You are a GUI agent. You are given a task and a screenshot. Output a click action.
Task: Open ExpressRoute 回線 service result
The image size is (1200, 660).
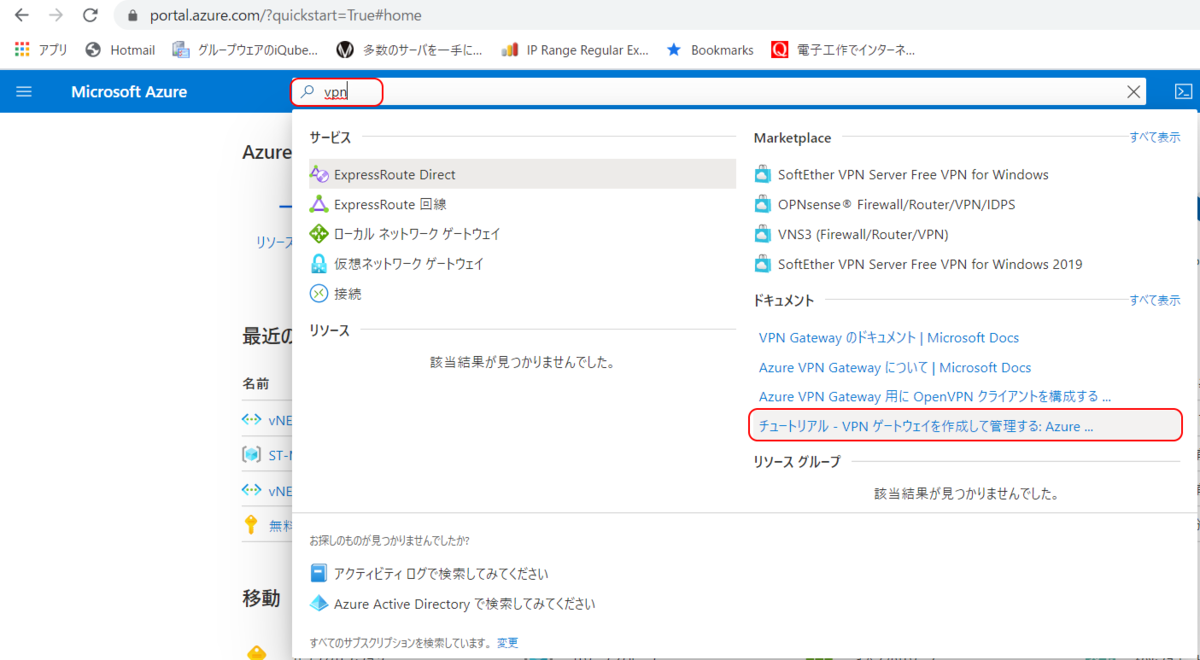click(522, 204)
